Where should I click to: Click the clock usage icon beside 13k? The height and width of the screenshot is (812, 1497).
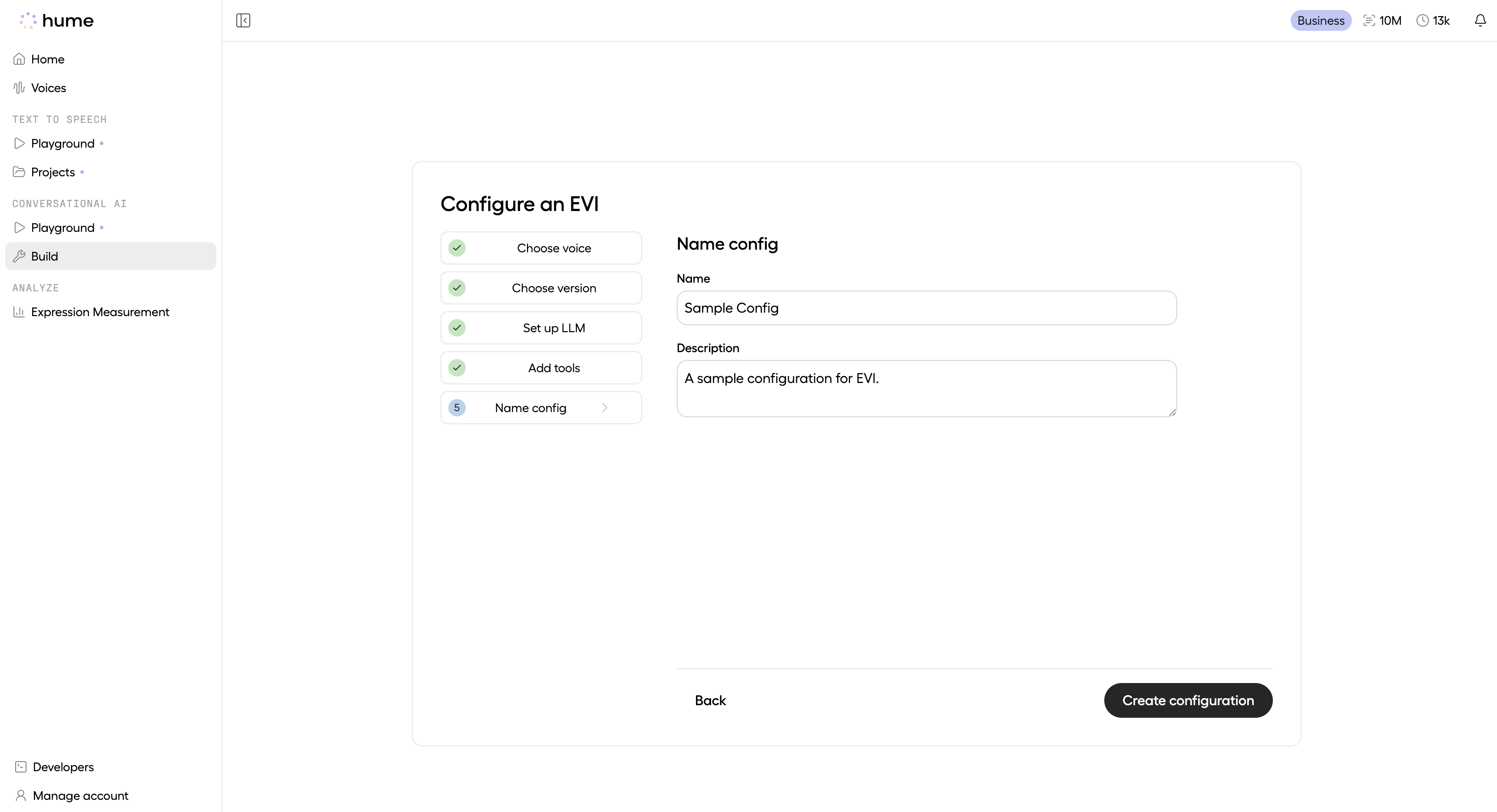(x=1422, y=20)
